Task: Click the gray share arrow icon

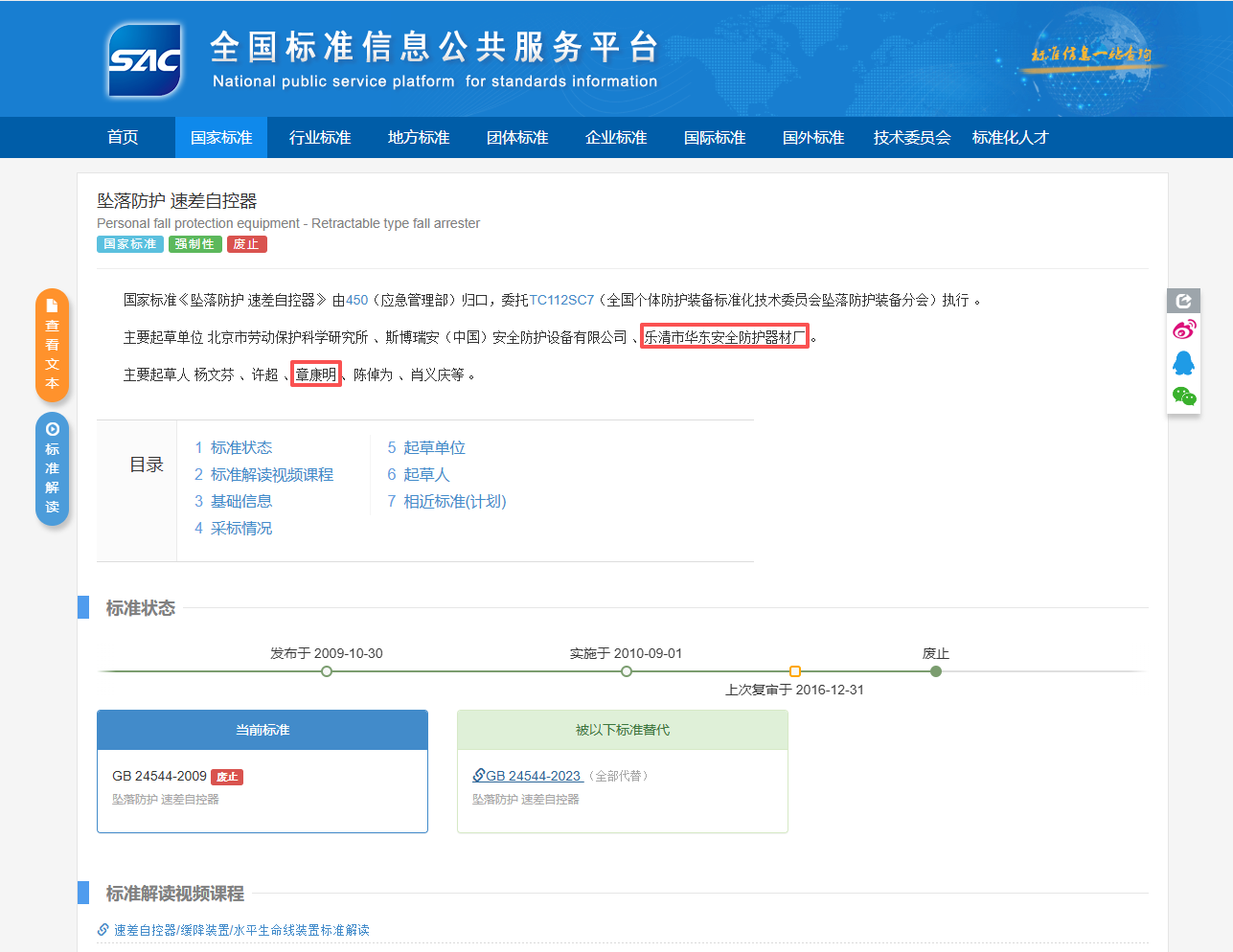Action: [1183, 301]
